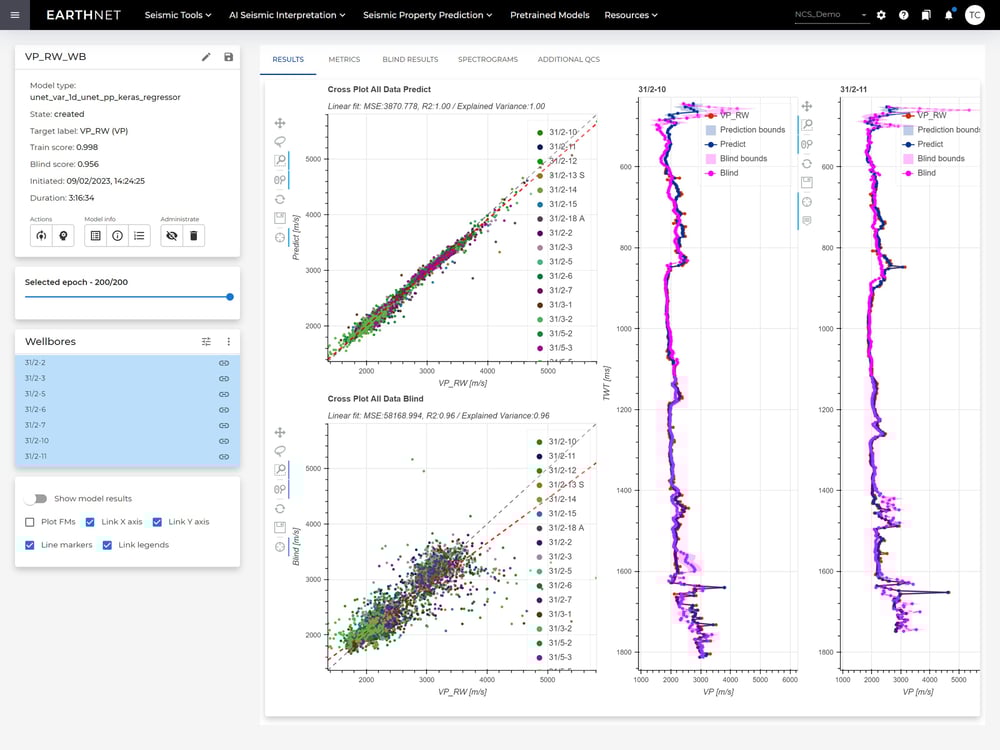Click the hamburger menu icon
This screenshot has height=750, width=1000.
coord(15,15)
